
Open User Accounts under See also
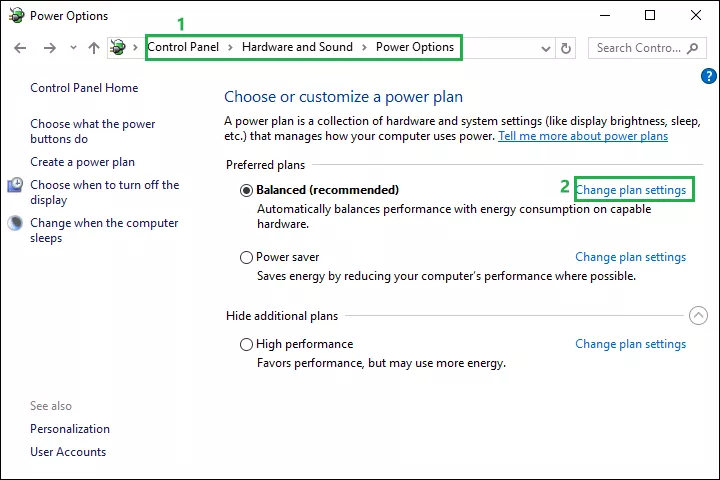coord(68,452)
